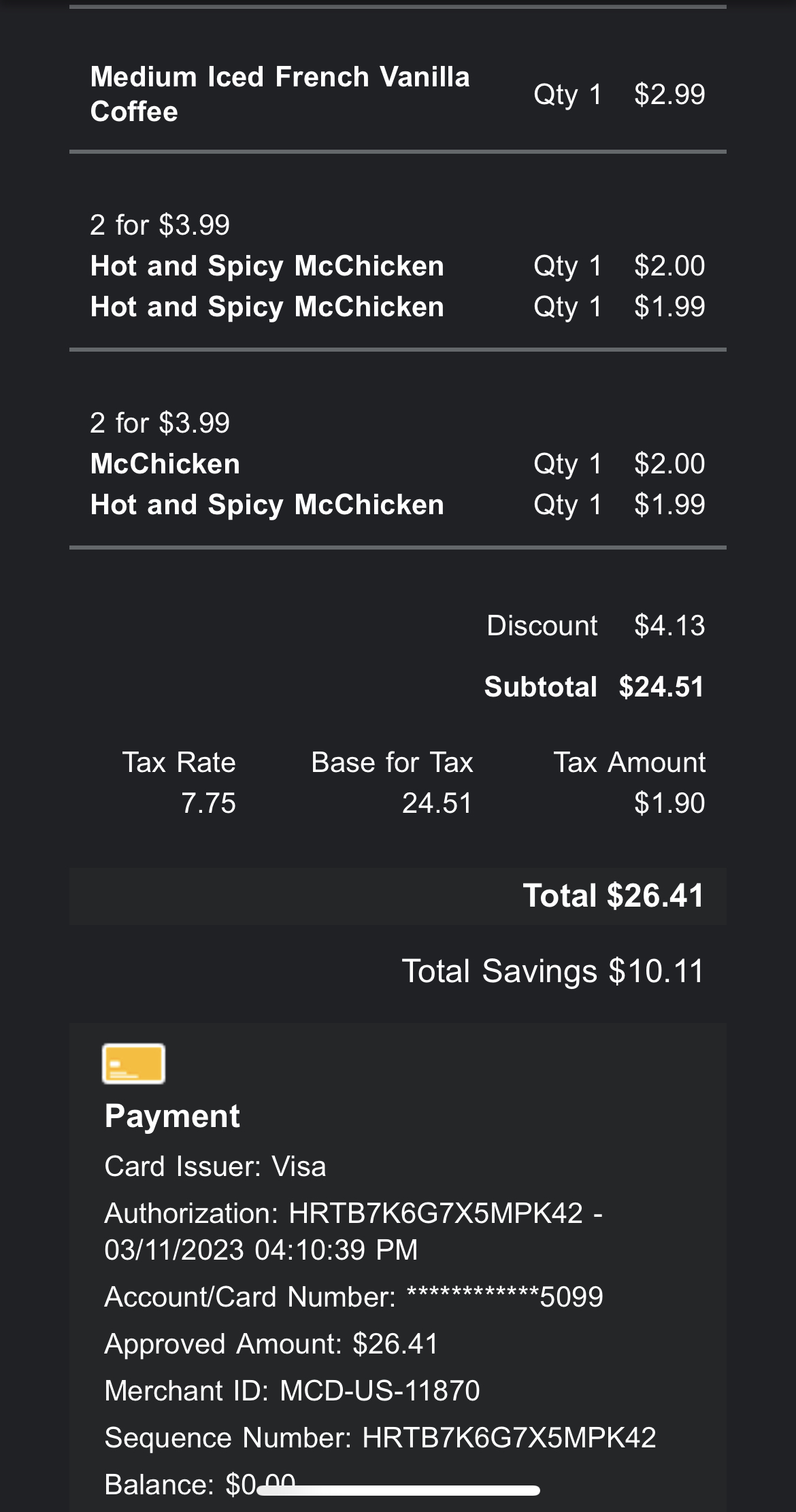Select the plain McChicken line item
Viewport: 796px width, 1512px height.
165,464
